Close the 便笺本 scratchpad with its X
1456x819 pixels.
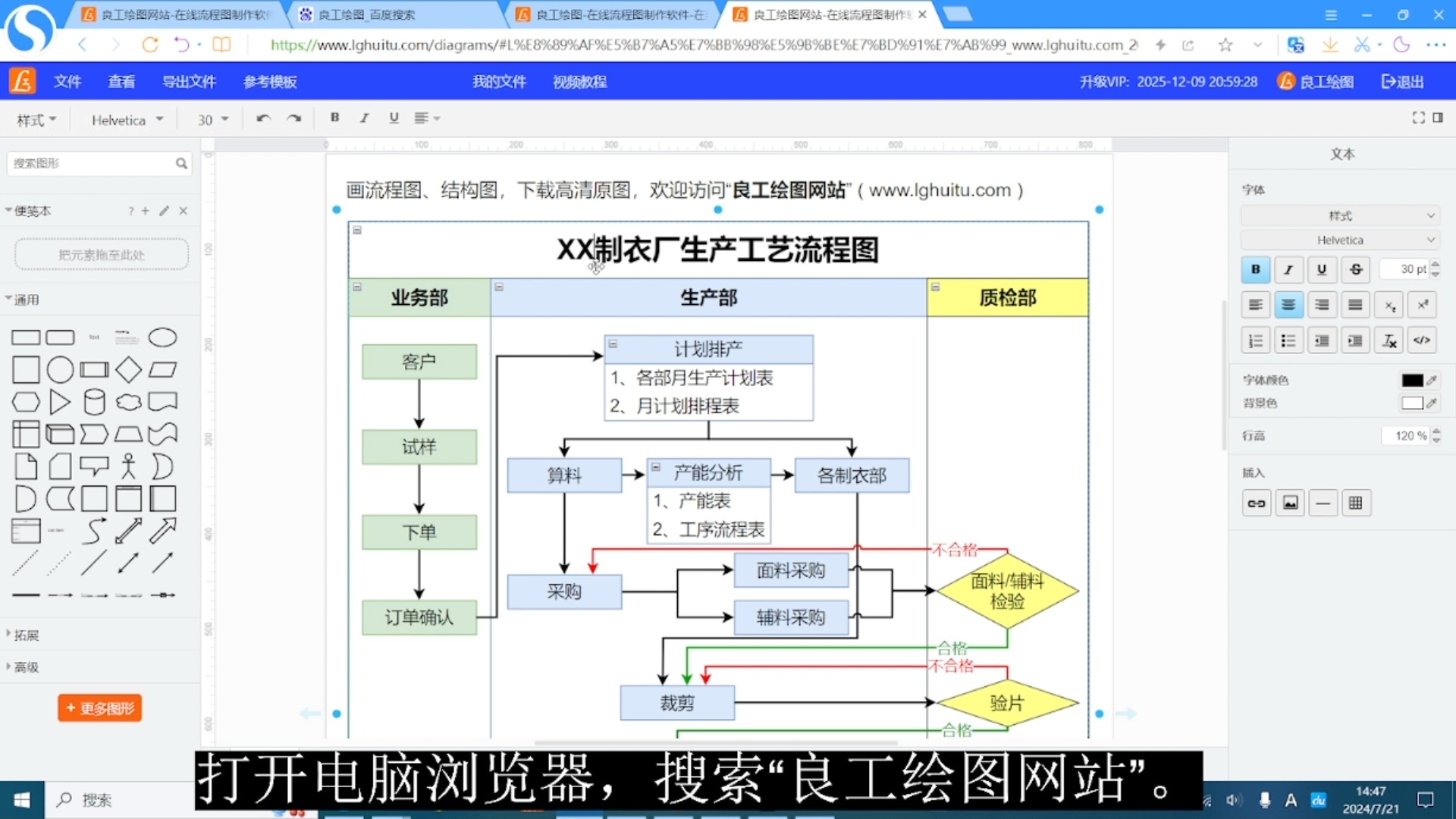184,211
